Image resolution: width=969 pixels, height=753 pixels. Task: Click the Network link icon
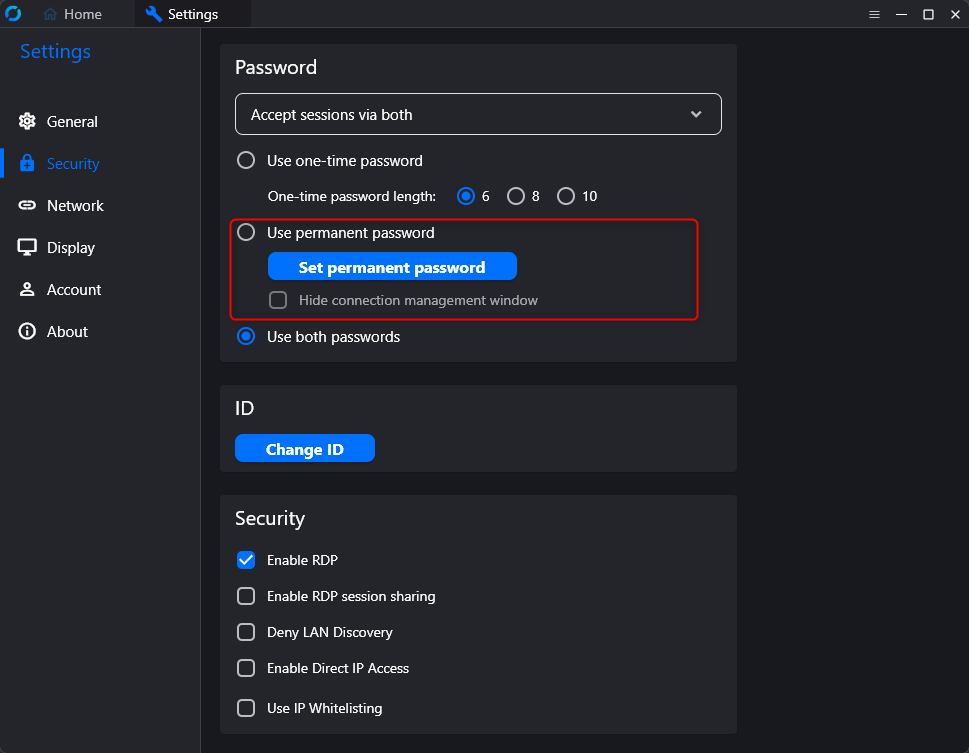point(27,205)
